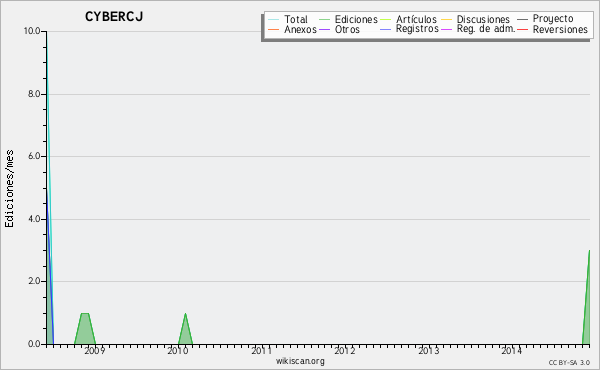Click the 2011 x-axis label
Image resolution: width=600 pixels, height=370 pixels.
(261, 350)
